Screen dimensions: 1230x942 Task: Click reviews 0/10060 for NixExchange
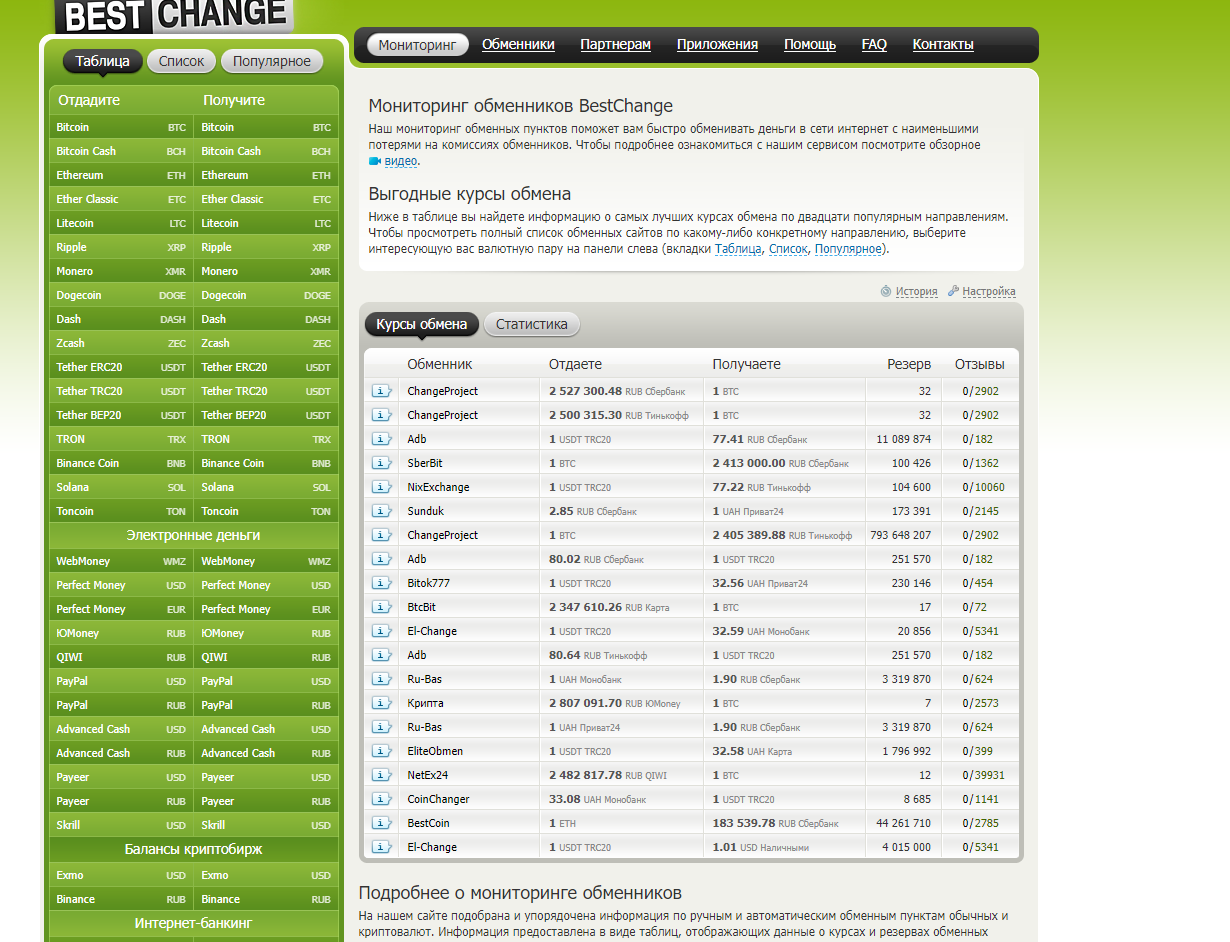[984, 487]
